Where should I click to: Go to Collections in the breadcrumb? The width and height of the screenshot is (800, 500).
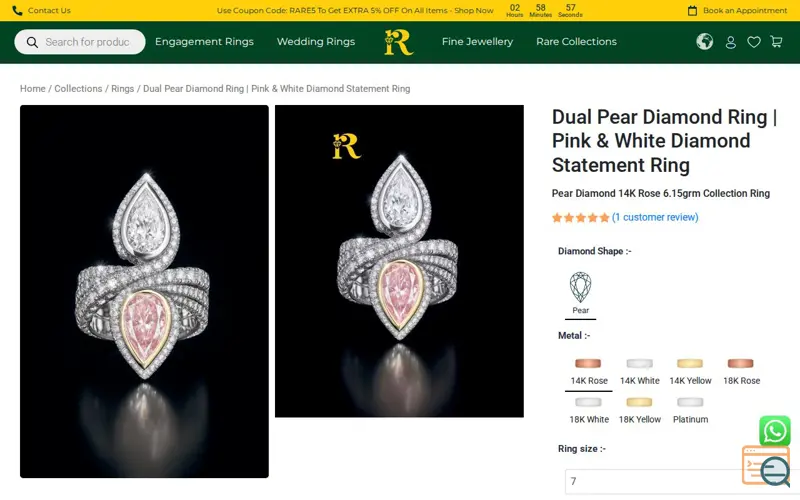(78, 89)
